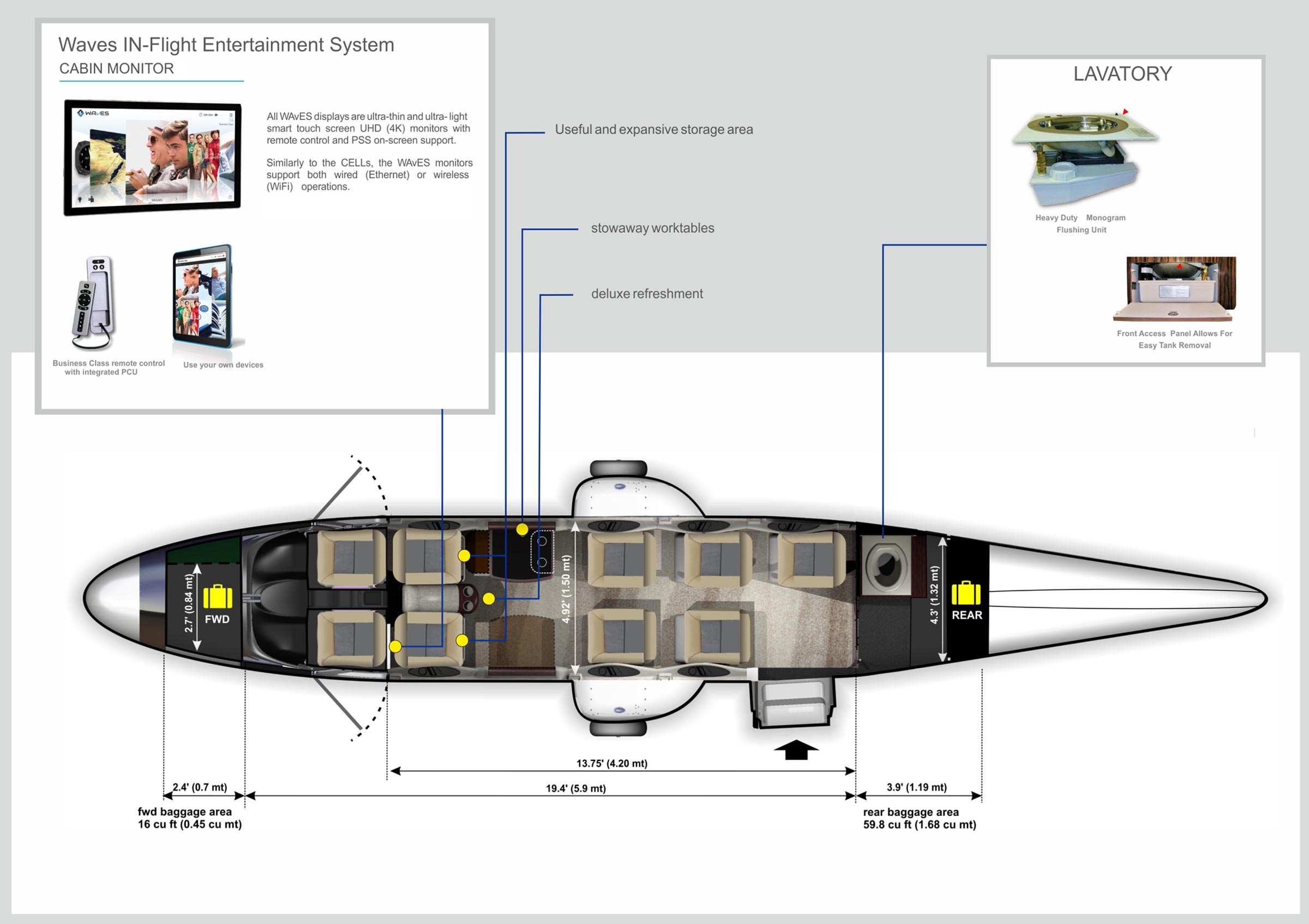1309x924 pixels.
Task: Click the Front Access Panel lavatory image
Action: [x=1175, y=290]
